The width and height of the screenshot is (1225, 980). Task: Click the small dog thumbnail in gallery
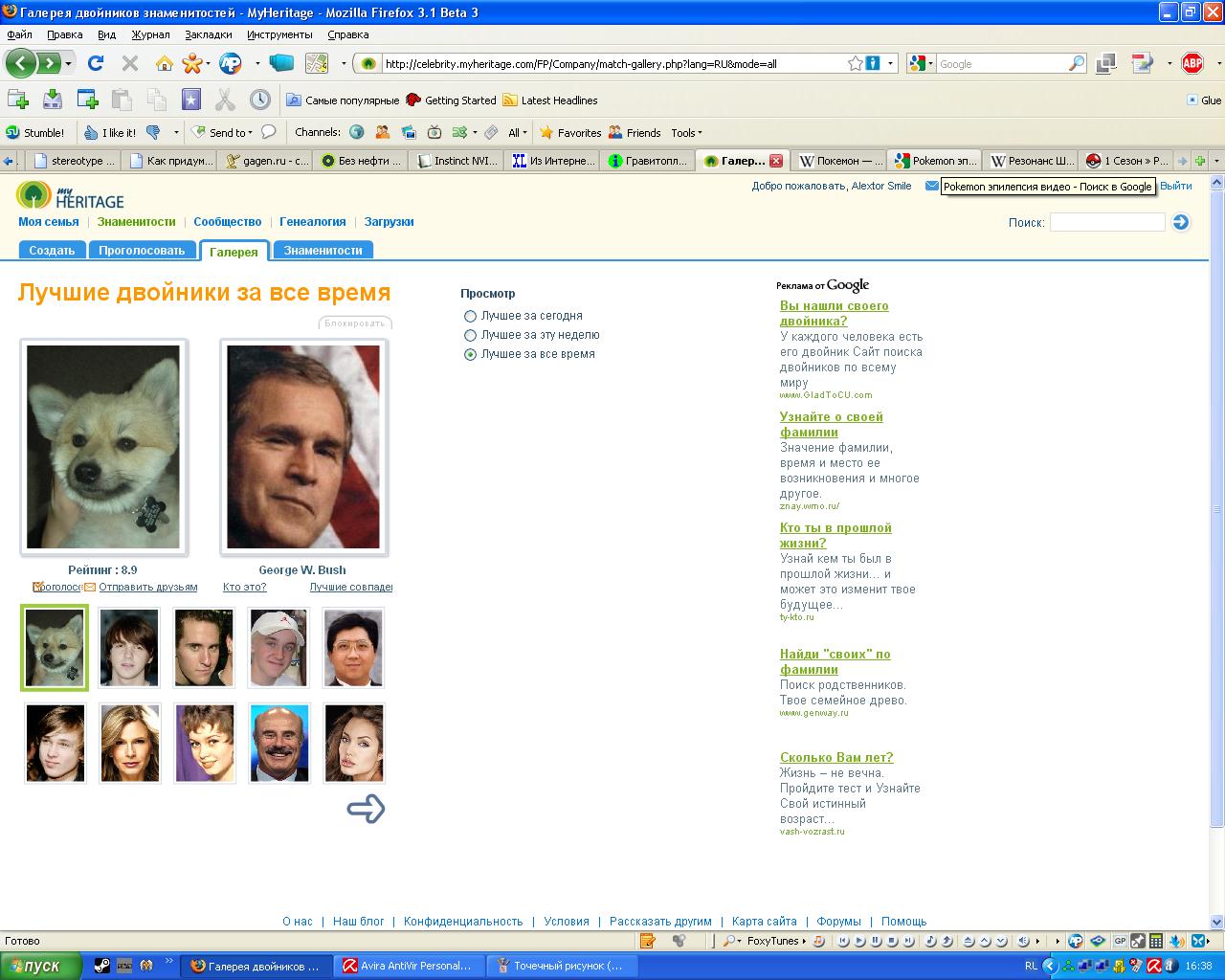pos(55,648)
